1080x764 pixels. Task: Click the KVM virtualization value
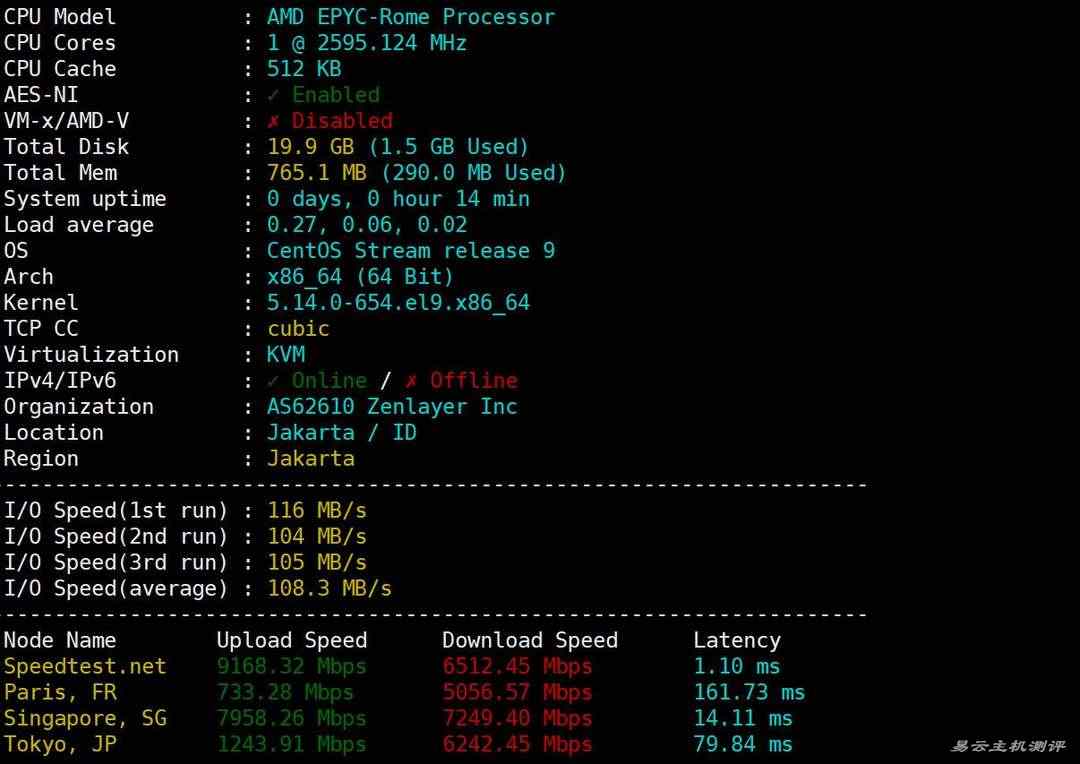pos(286,355)
